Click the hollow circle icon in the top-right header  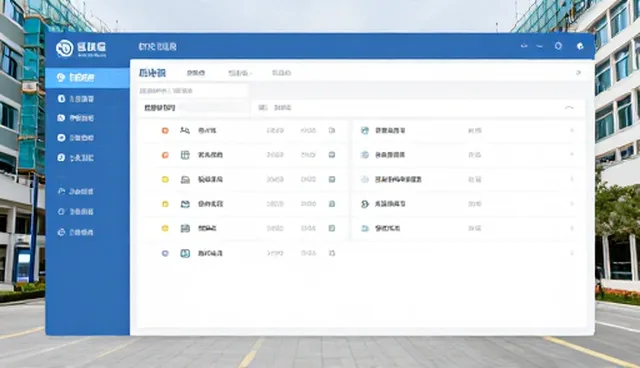558,46
